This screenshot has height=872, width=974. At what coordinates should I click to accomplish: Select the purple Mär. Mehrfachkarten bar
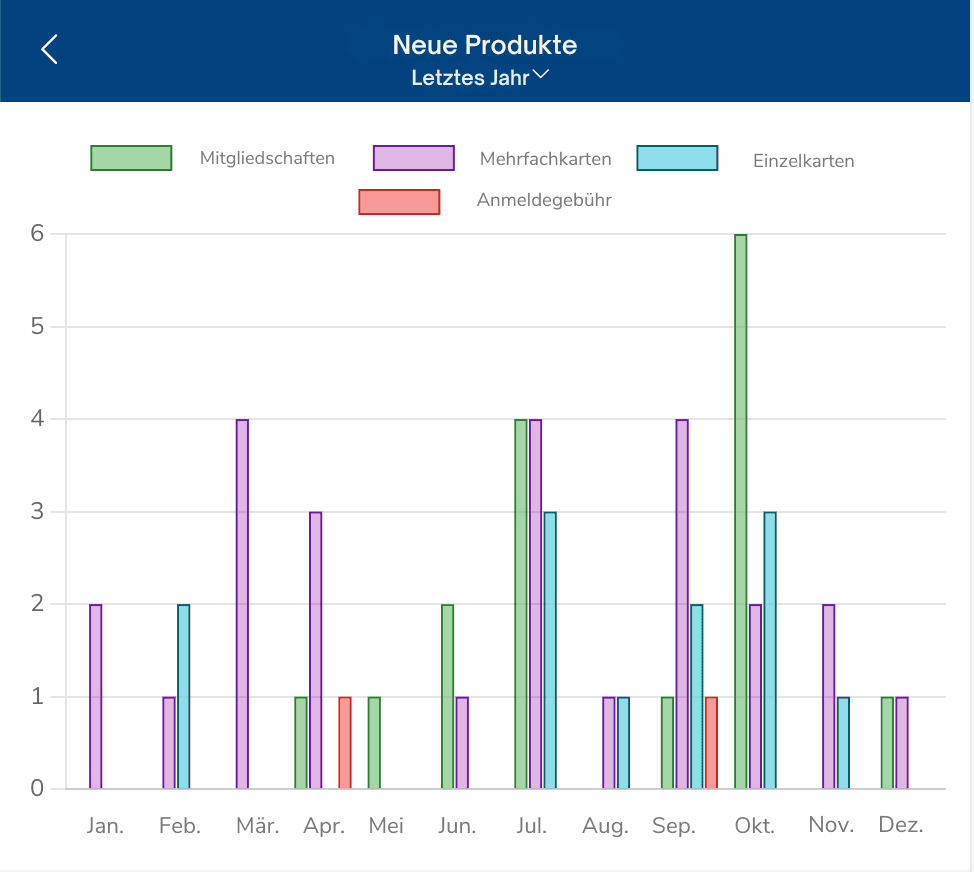pyautogui.click(x=242, y=604)
